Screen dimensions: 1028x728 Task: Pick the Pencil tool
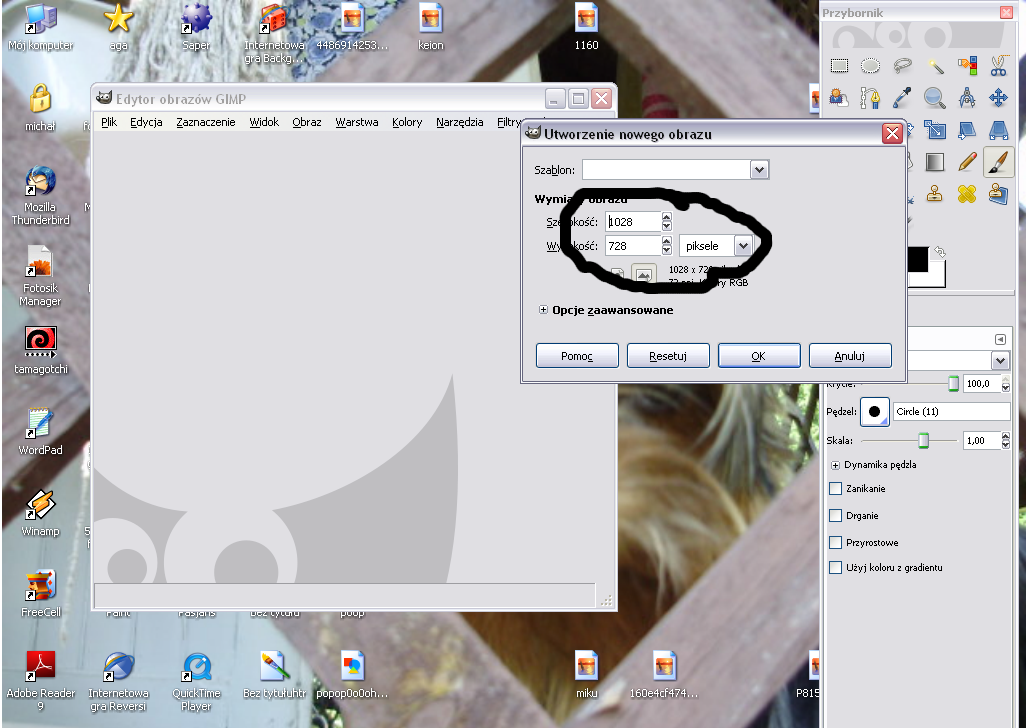(x=967, y=162)
